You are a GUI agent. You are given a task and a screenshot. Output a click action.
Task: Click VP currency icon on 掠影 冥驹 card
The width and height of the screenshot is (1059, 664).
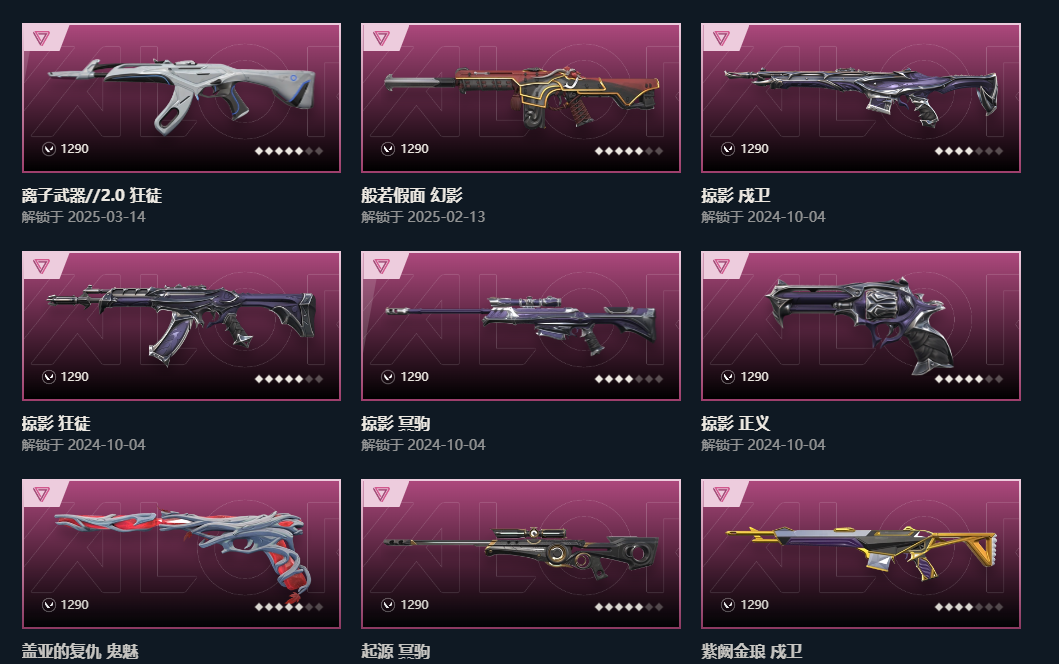388,377
